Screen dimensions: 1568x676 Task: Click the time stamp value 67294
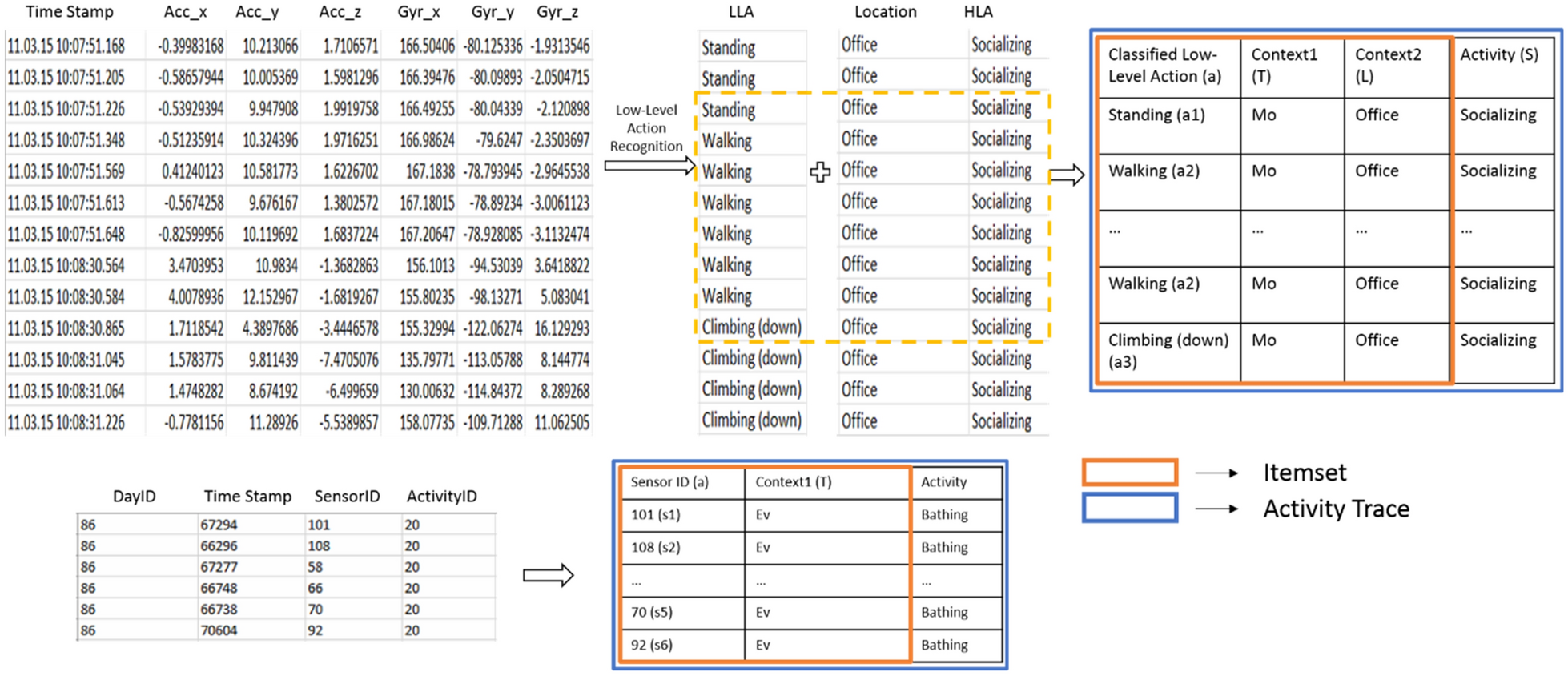pyautogui.click(x=219, y=525)
